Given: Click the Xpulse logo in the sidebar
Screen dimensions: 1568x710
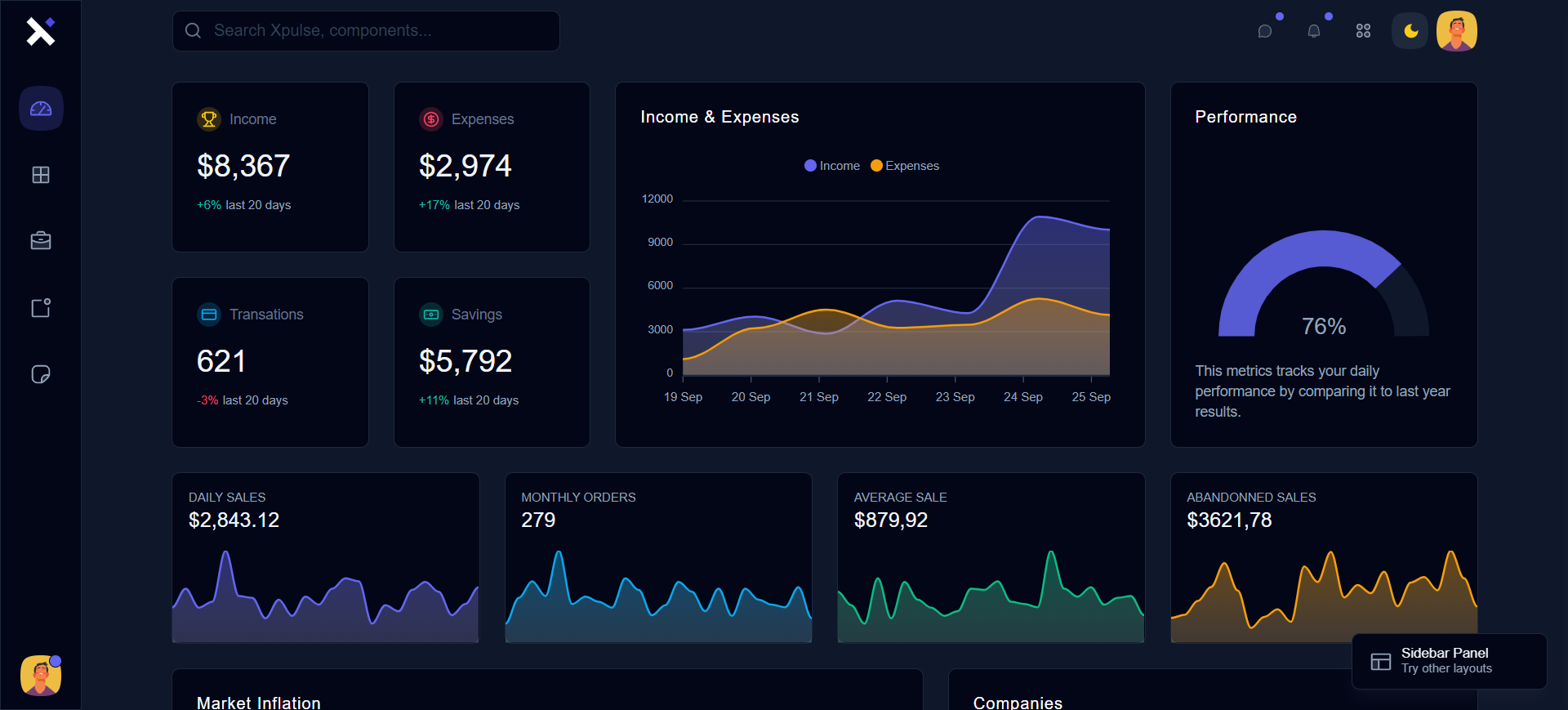Looking at the screenshot, I should (40, 31).
